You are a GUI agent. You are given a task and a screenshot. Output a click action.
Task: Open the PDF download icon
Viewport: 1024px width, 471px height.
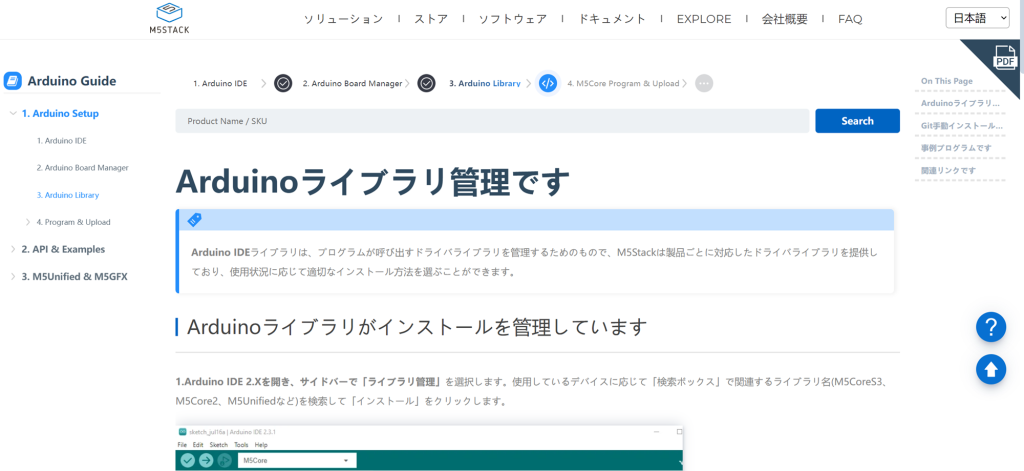click(1004, 57)
